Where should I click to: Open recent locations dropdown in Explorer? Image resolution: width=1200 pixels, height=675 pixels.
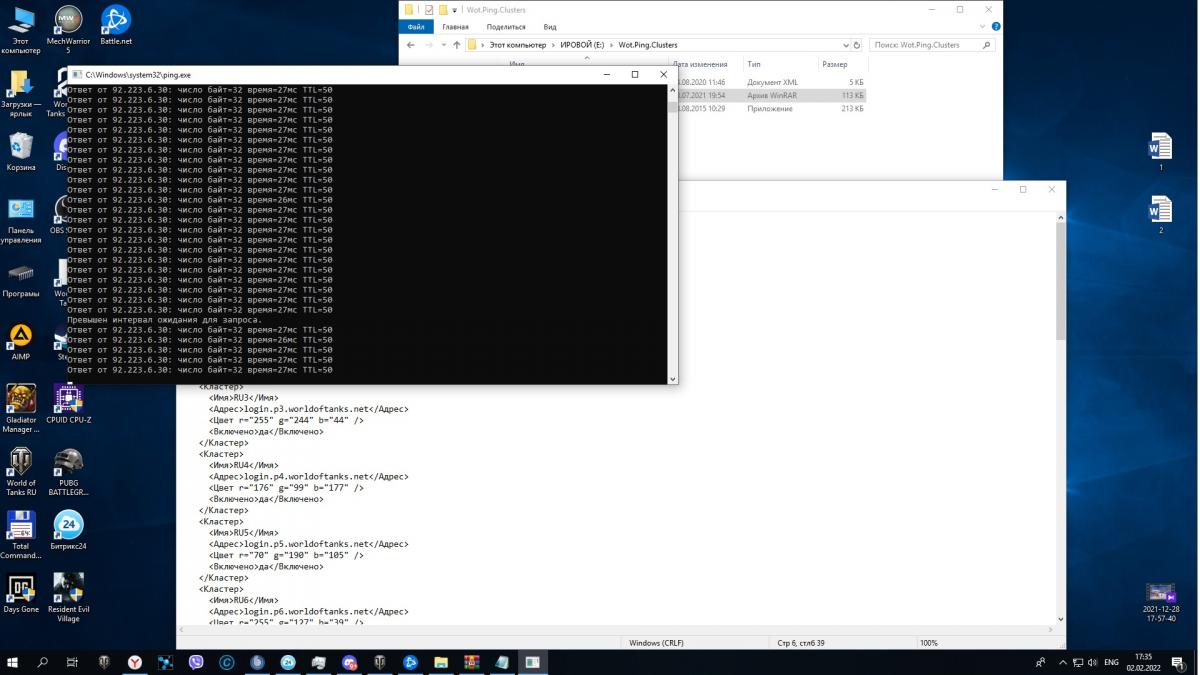[x=444, y=45]
